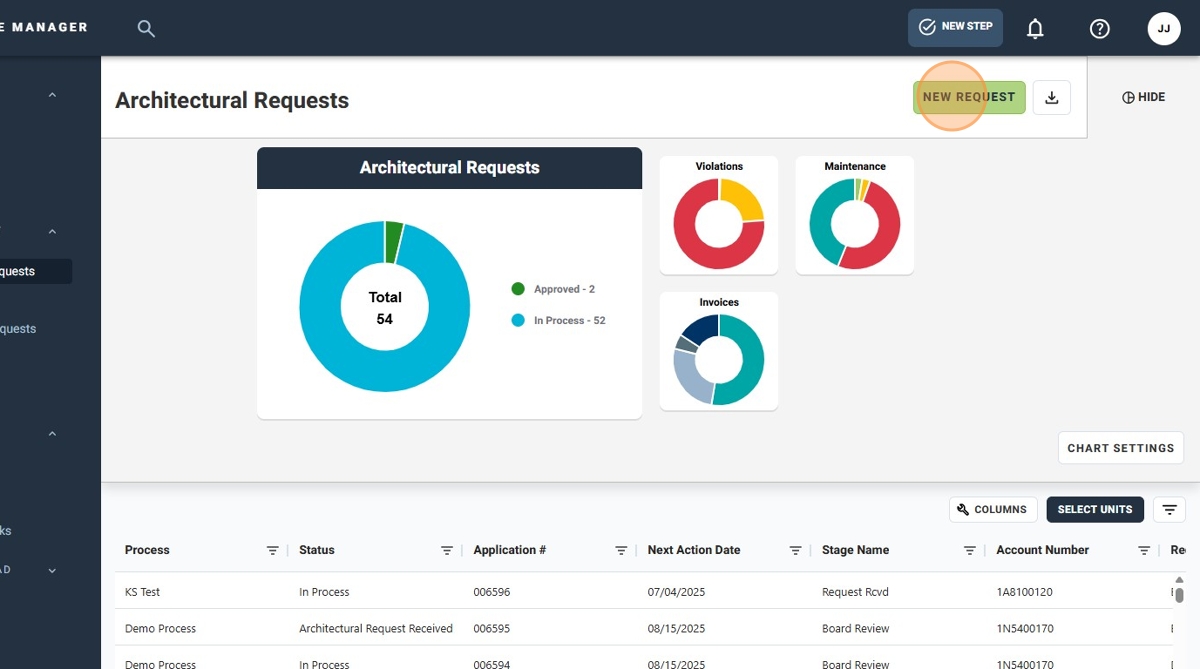This screenshot has height=669, width=1200.
Task: Click the Architectural Request Received status cell
Action: (x=376, y=629)
